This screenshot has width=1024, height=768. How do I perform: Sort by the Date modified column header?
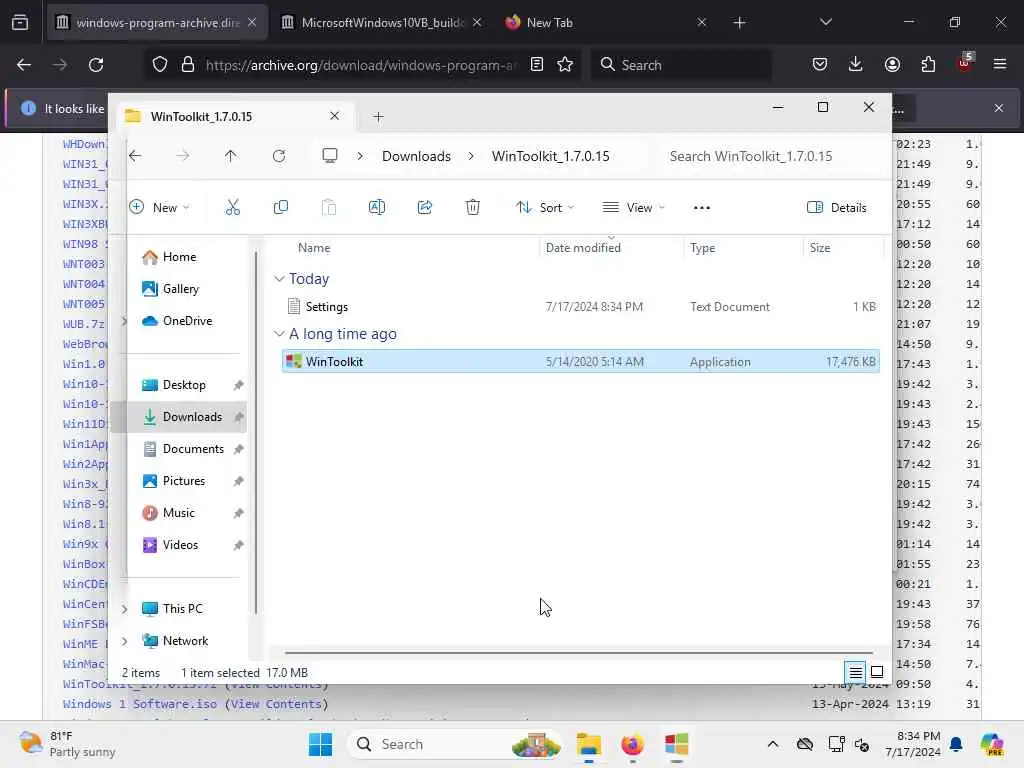tap(583, 248)
